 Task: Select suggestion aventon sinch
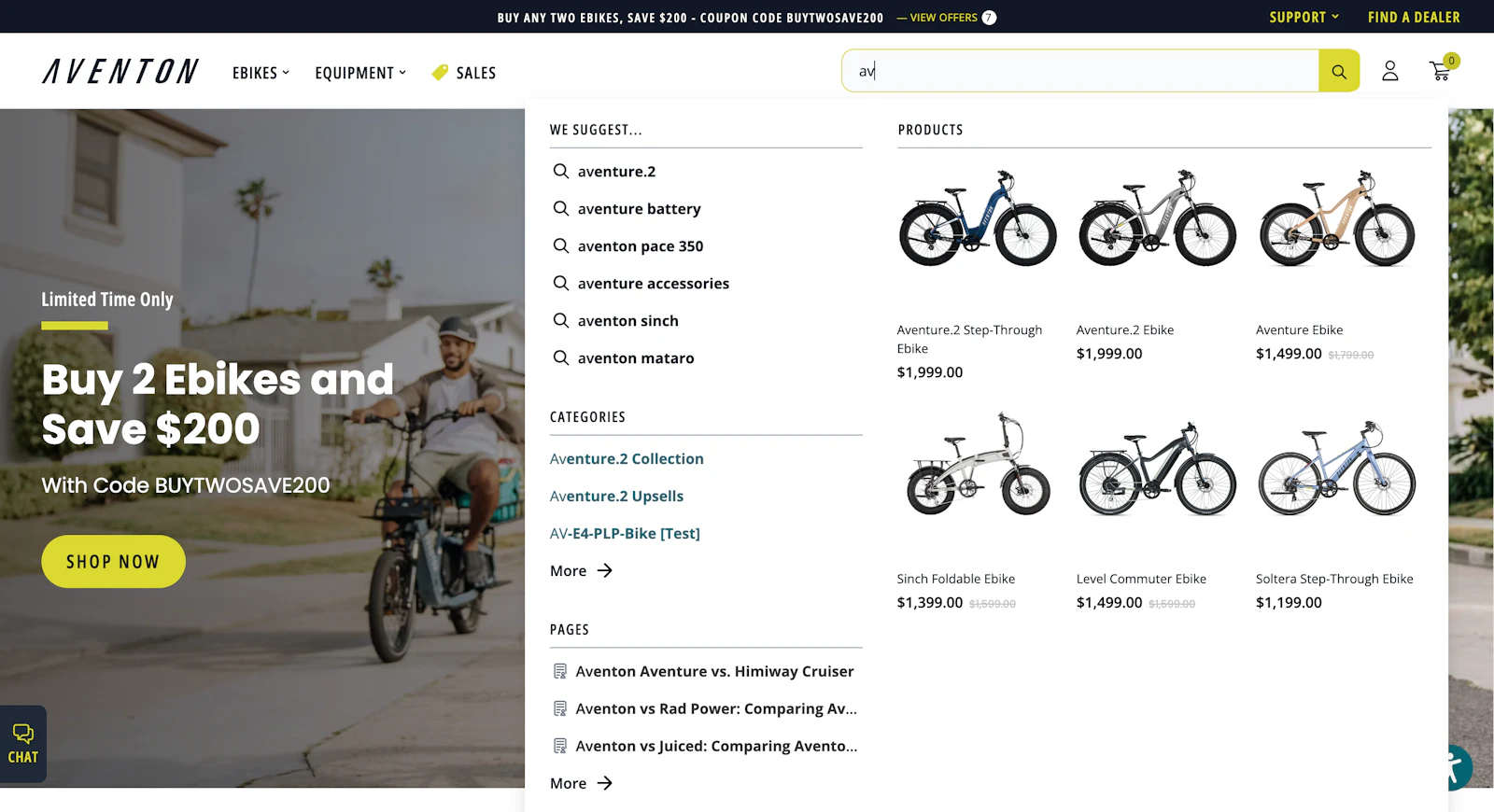(x=627, y=321)
